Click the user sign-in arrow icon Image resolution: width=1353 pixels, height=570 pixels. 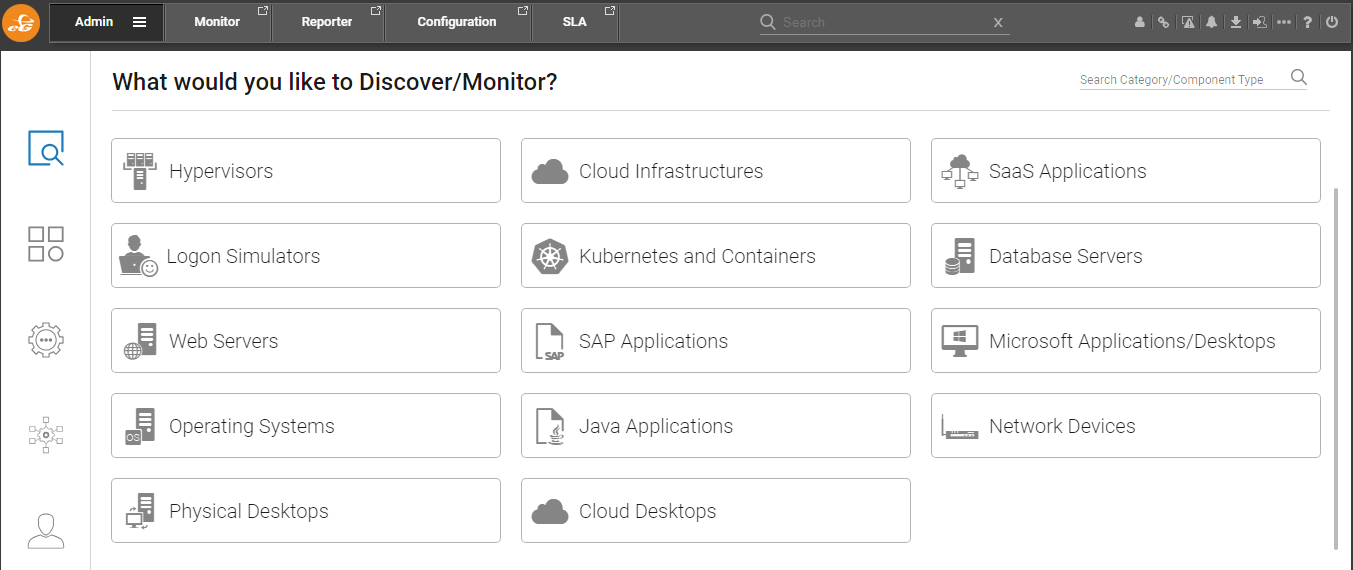(x=1259, y=22)
